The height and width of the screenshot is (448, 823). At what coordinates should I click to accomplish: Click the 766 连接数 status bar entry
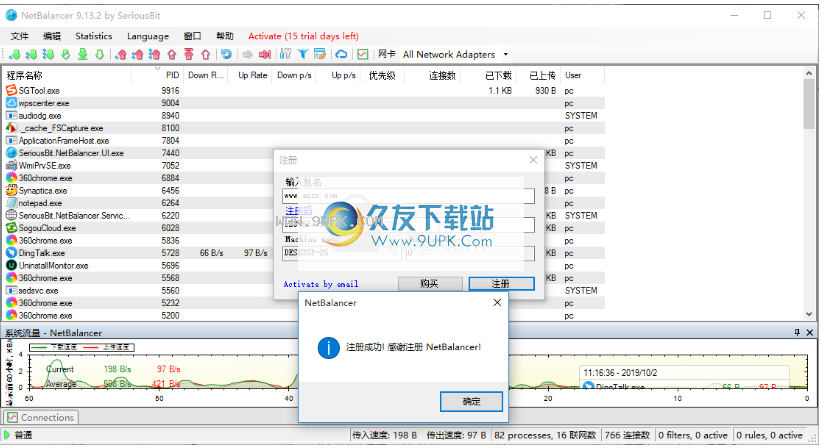(x=627, y=435)
